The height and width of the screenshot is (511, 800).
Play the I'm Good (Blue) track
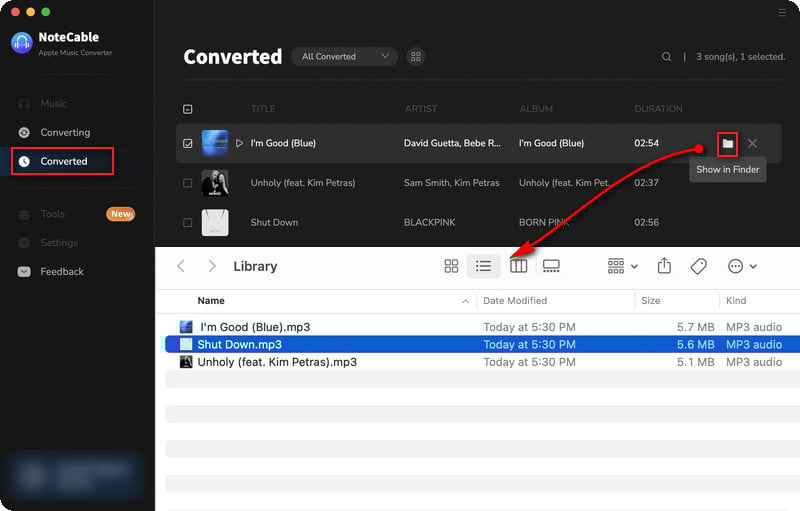click(239, 143)
